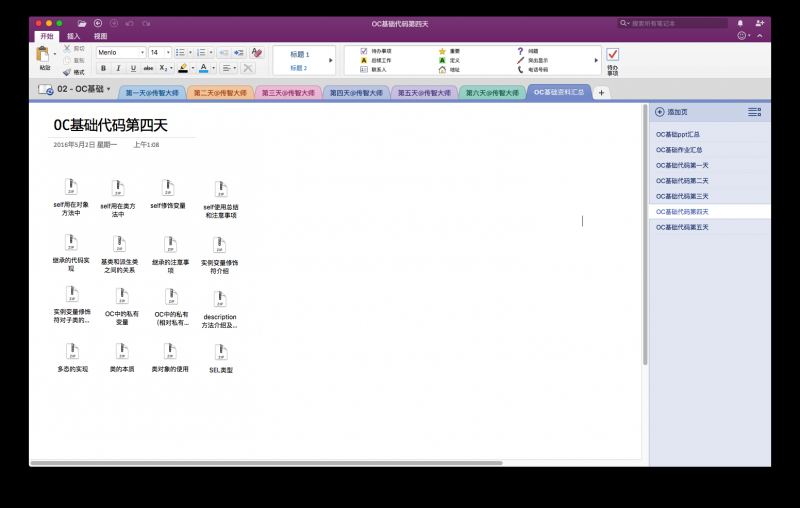
Task: Open the 第三天@传智大师 section tab
Action: [284, 93]
